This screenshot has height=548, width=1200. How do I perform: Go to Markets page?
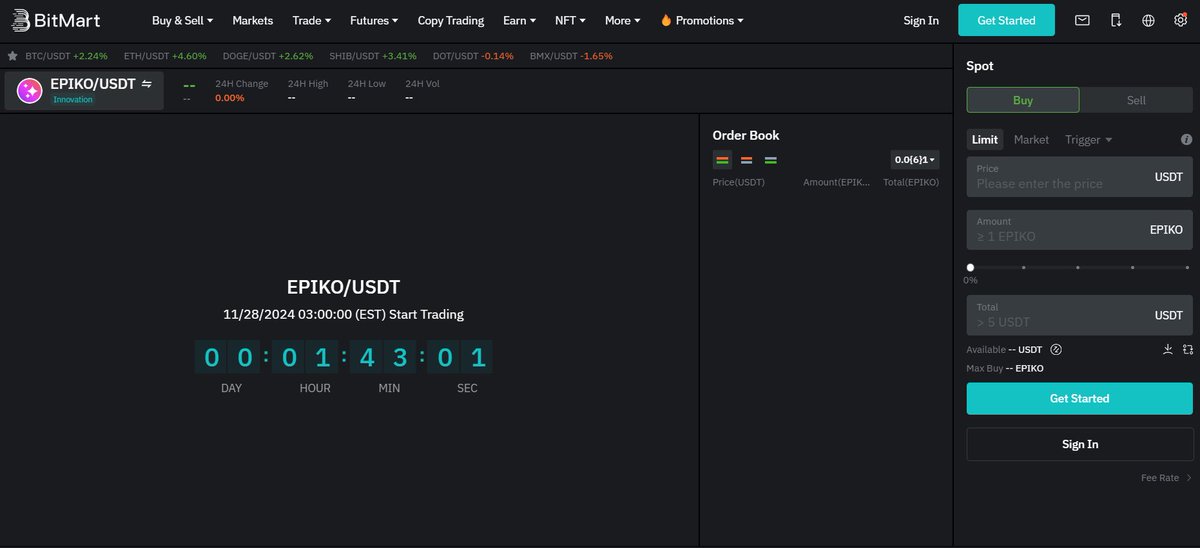click(x=252, y=20)
